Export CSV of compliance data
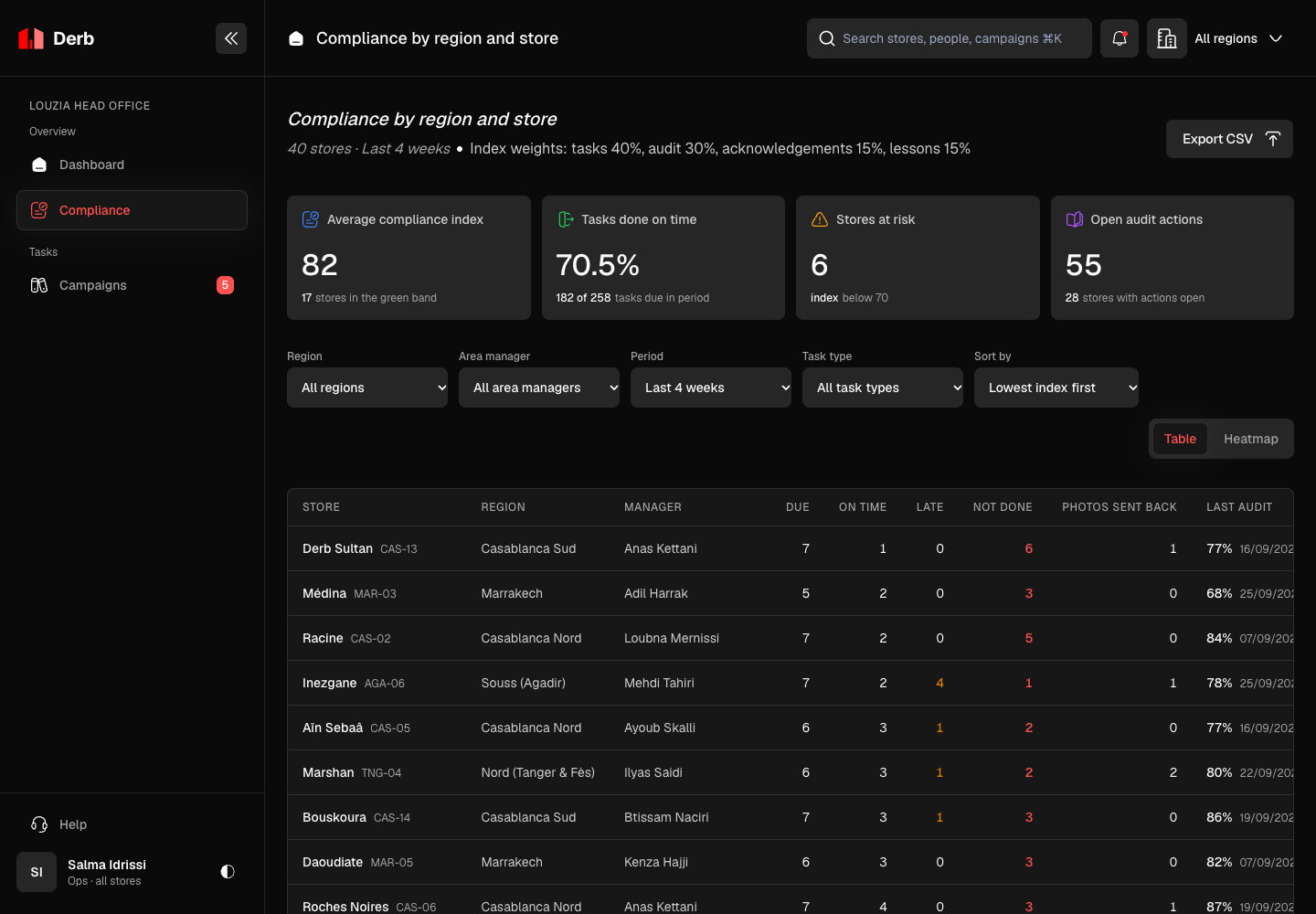Viewport: 1316px width, 914px height. (x=1229, y=139)
